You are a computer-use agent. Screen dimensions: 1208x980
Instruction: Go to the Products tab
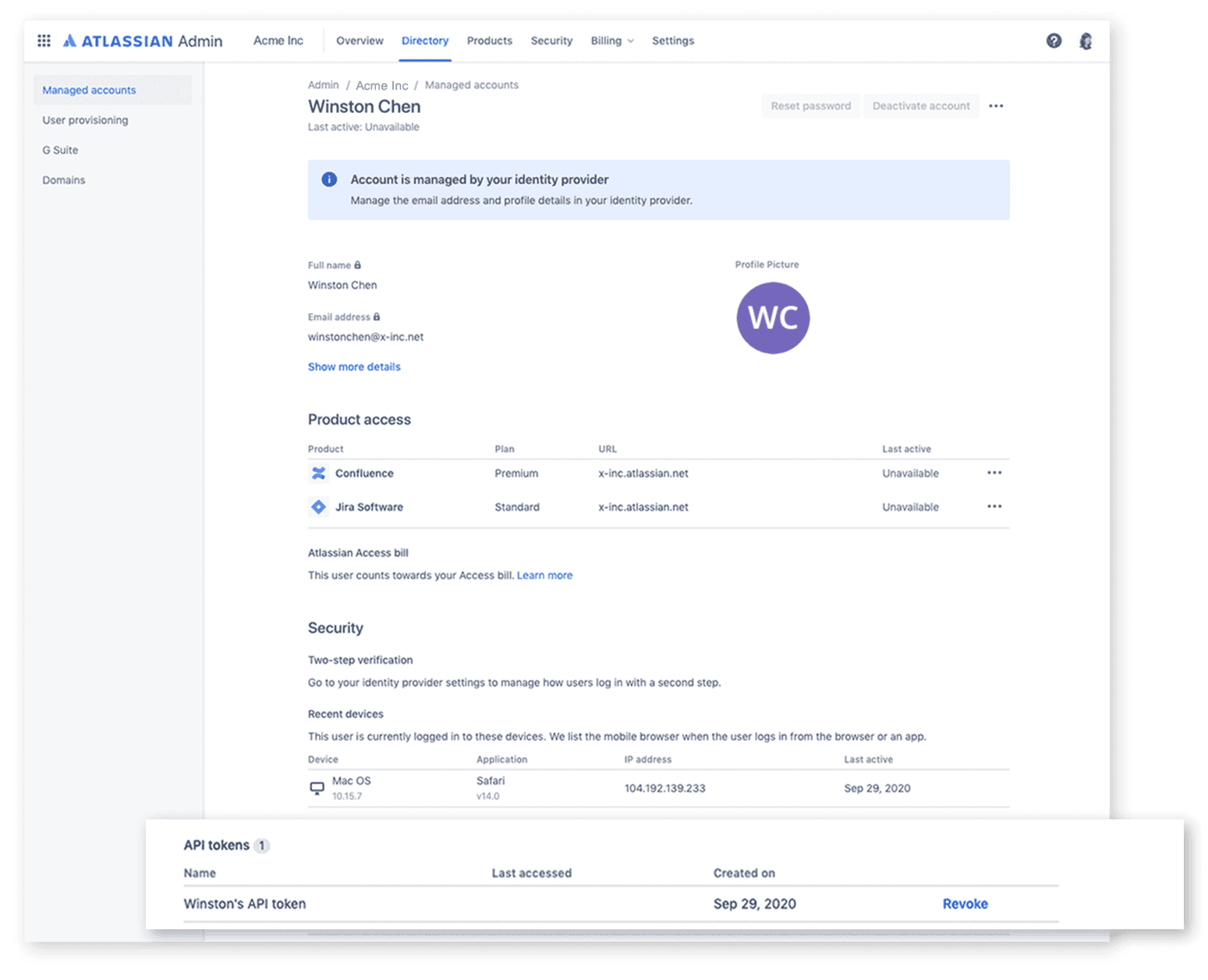pyautogui.click(x=490, y=41)
